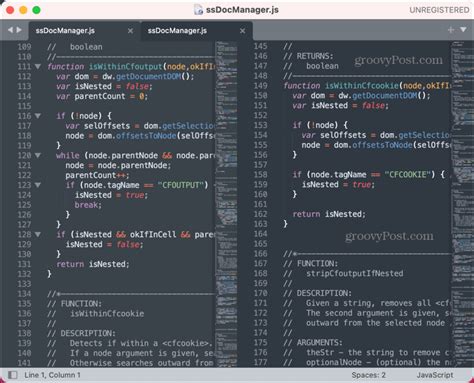Select the first ssDocManager.js tab

[85, 31]
